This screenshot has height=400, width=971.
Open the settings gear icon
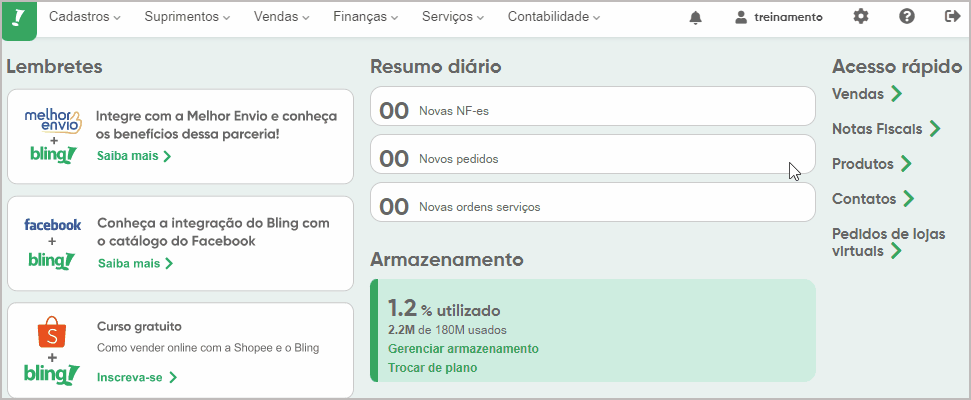pos(861,17)
